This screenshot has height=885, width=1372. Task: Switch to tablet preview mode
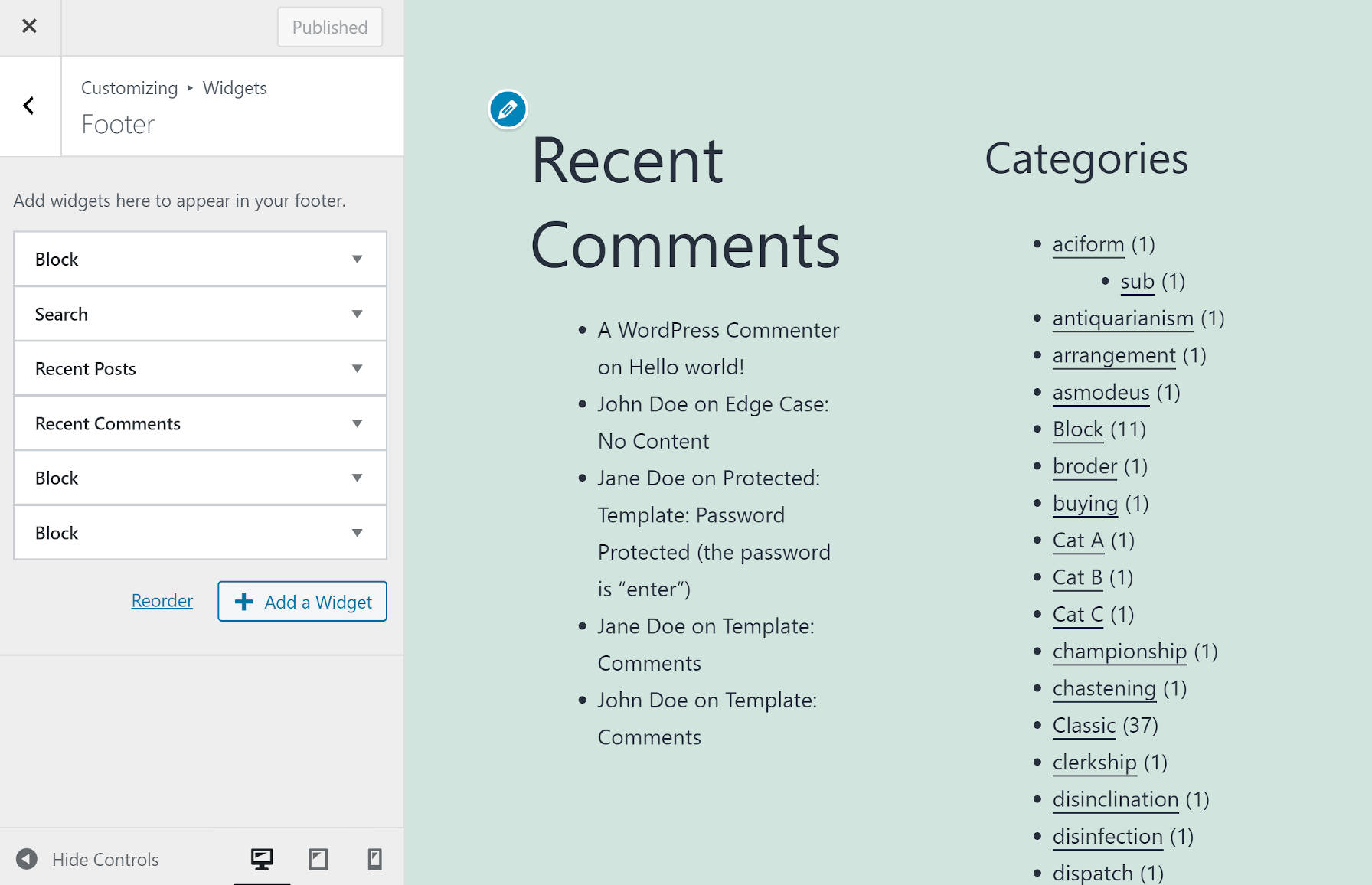click(x=318, y=859)
